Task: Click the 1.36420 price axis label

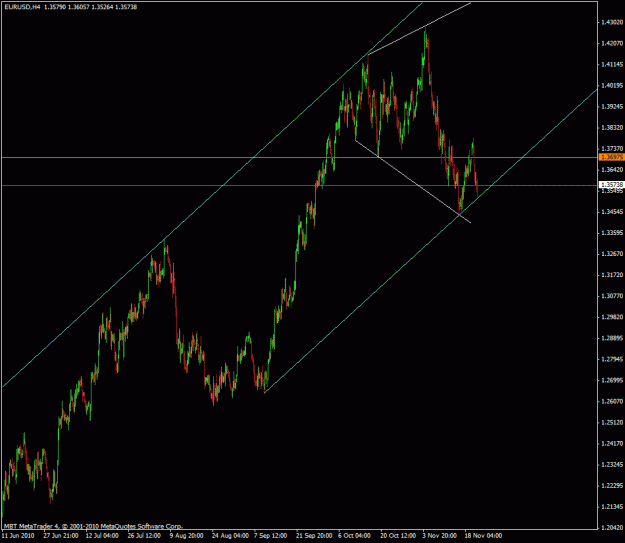Action: [612, 170]
